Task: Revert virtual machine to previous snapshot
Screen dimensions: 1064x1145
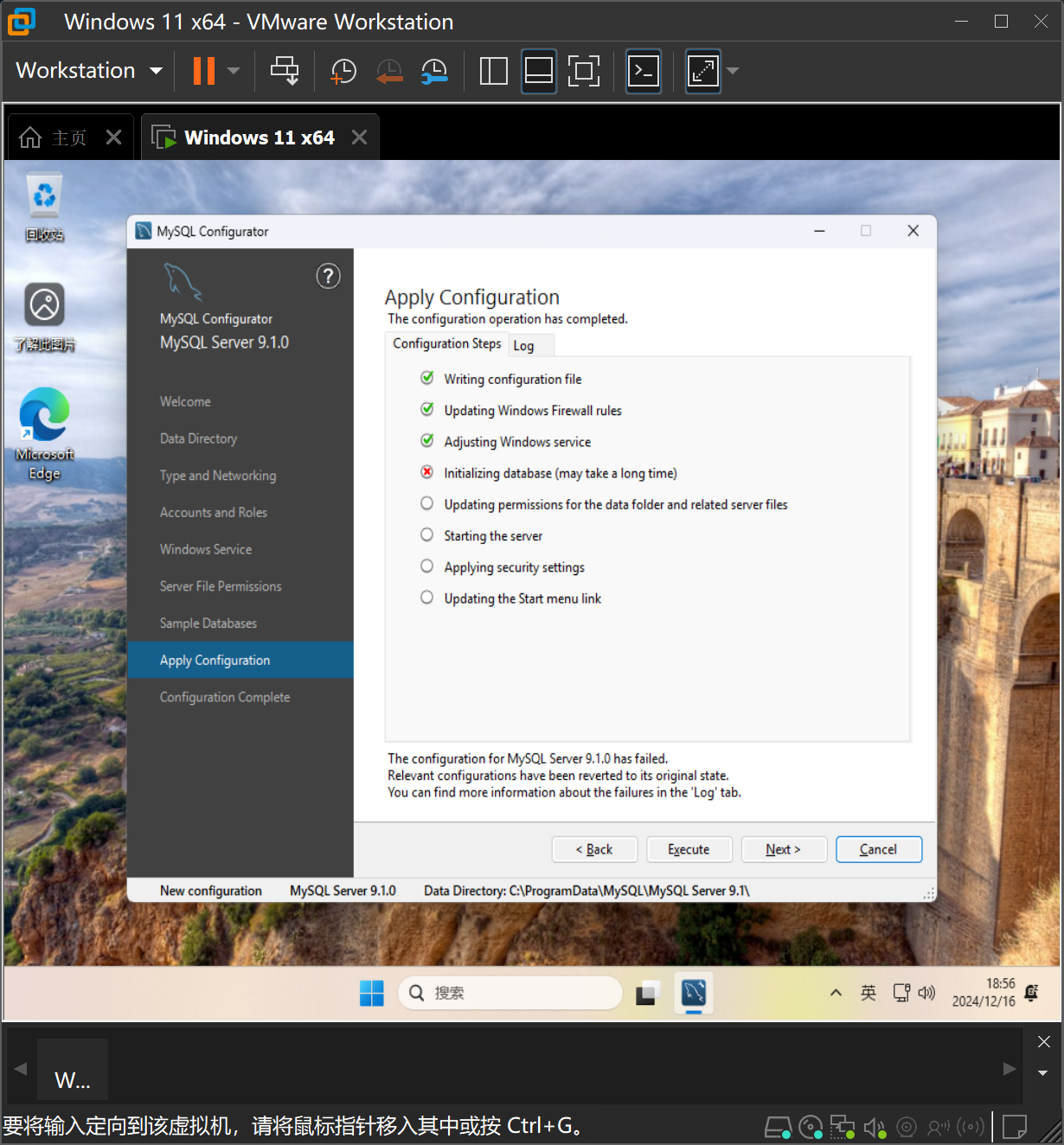Action: coord(389,71)
